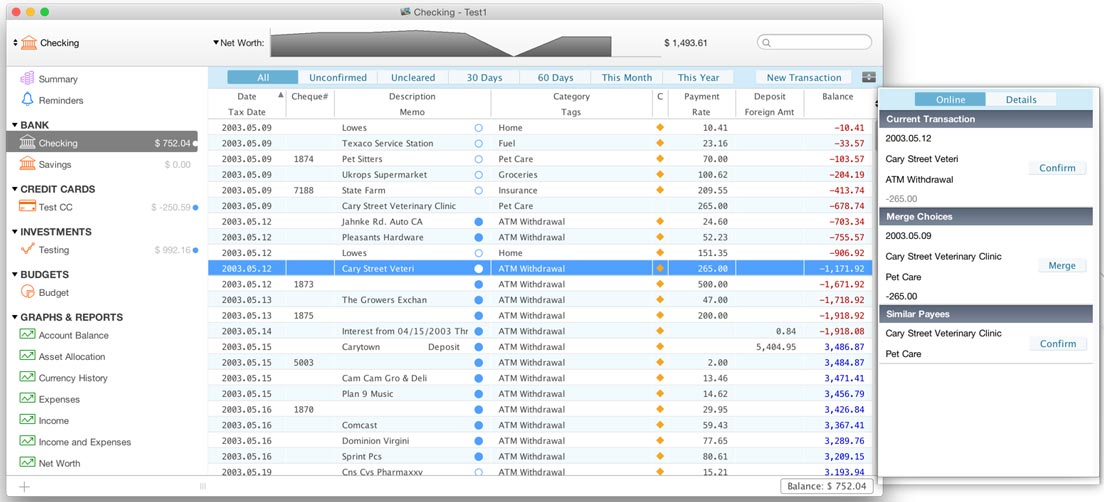Open the Net Worth graph dropdown arrow
This screenshot has width=1104, height=502.
(216, 43)
